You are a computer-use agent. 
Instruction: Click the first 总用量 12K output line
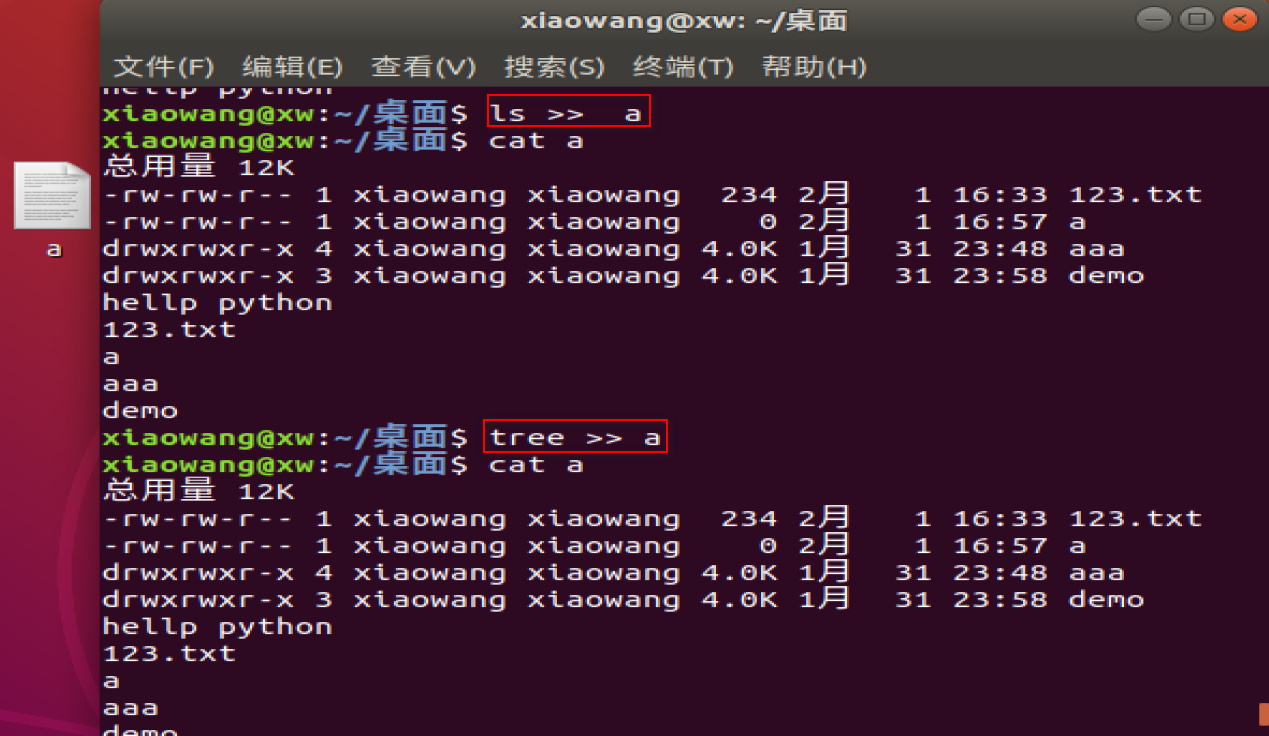click(x=199, y=167)
